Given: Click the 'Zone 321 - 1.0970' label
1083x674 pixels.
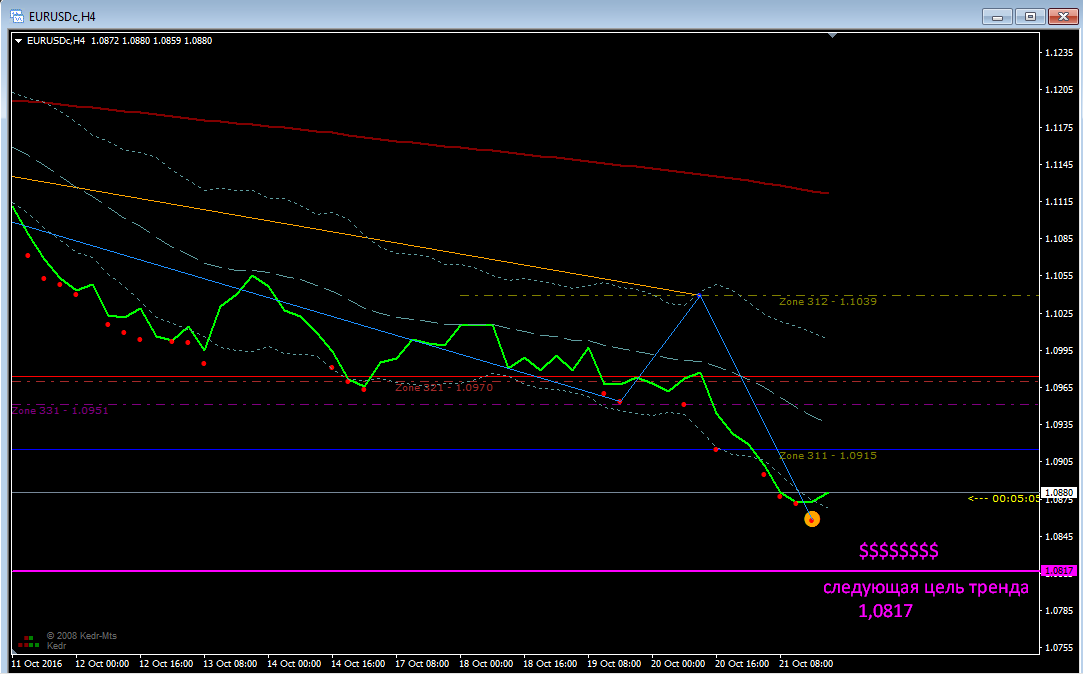Looking at the screenshot, I should pyautogui.click(x=444, y=387).
